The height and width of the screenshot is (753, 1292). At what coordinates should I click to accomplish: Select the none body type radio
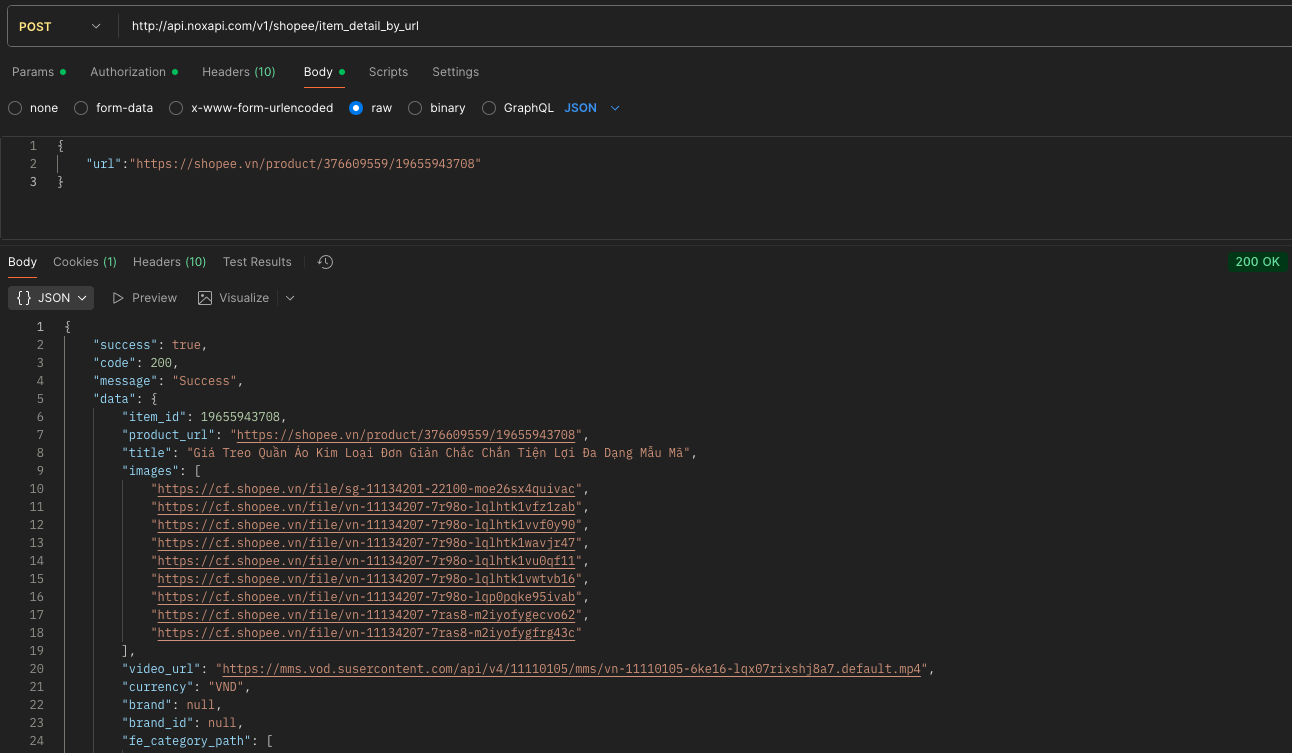[x=15, y=108]
